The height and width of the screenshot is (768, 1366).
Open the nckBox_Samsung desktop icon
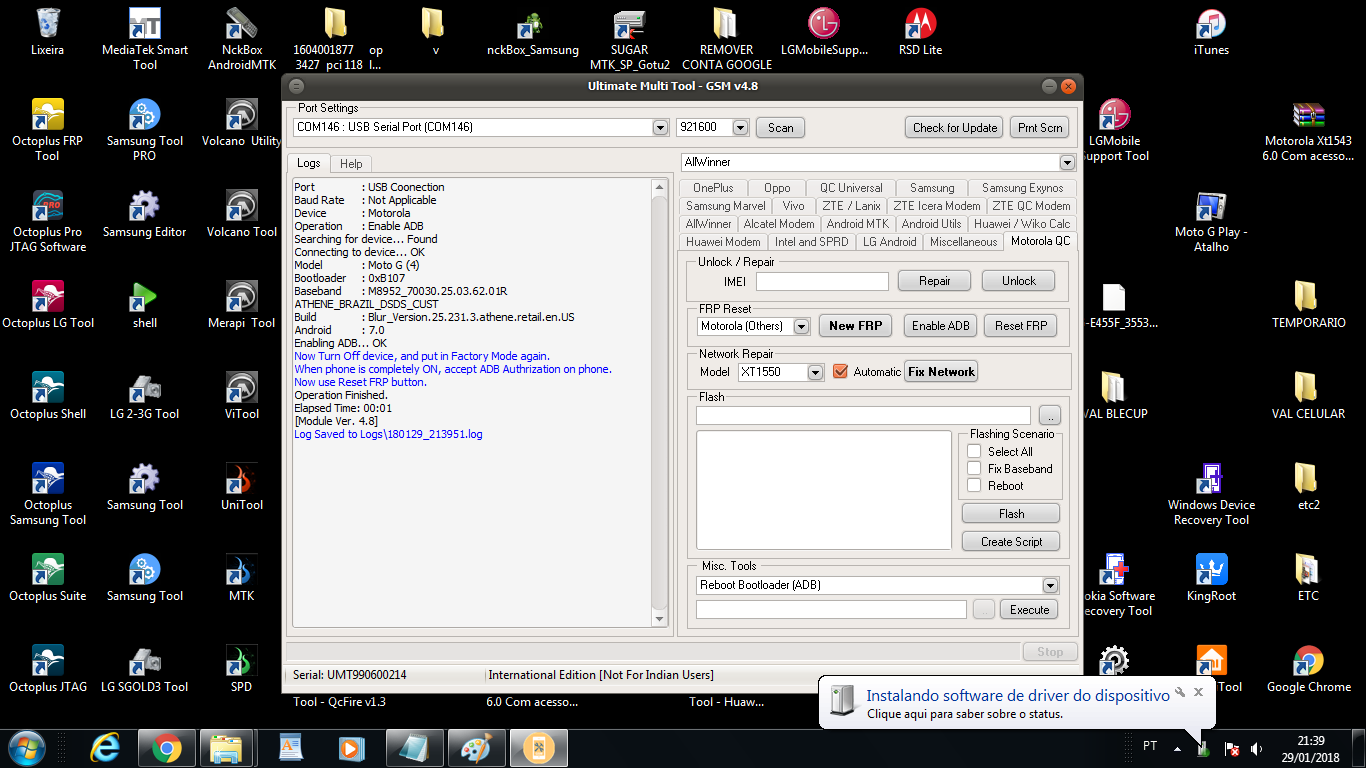(532, 32)
